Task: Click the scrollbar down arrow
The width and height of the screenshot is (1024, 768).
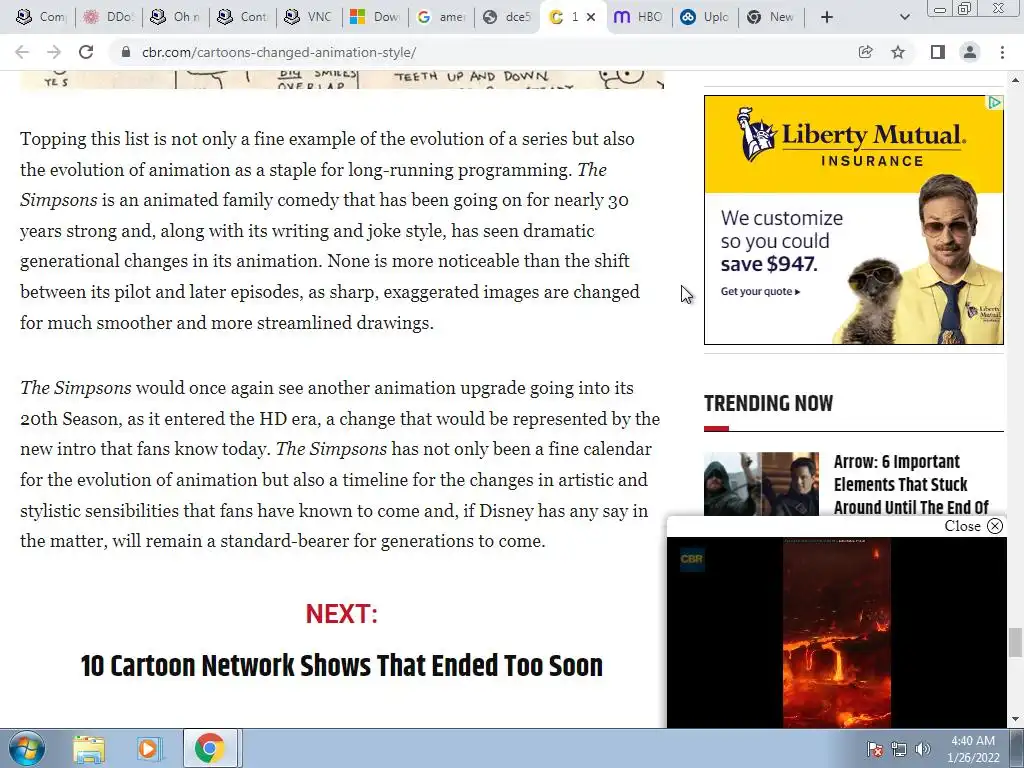Action: click(x=1015, y=719)
